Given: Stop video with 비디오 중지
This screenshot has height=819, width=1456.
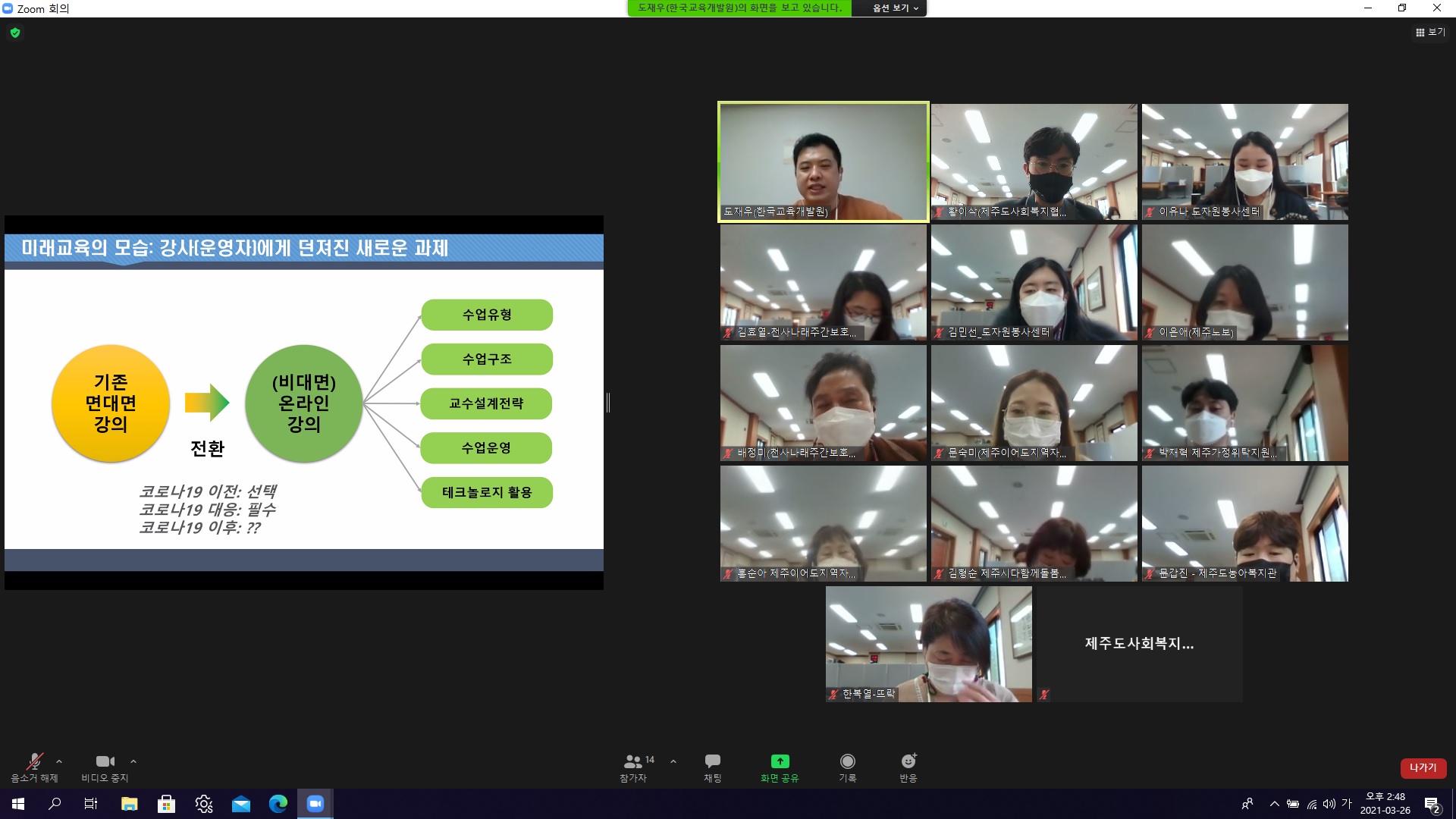Looking at the screenshot, I should click(x=105, y=767).
